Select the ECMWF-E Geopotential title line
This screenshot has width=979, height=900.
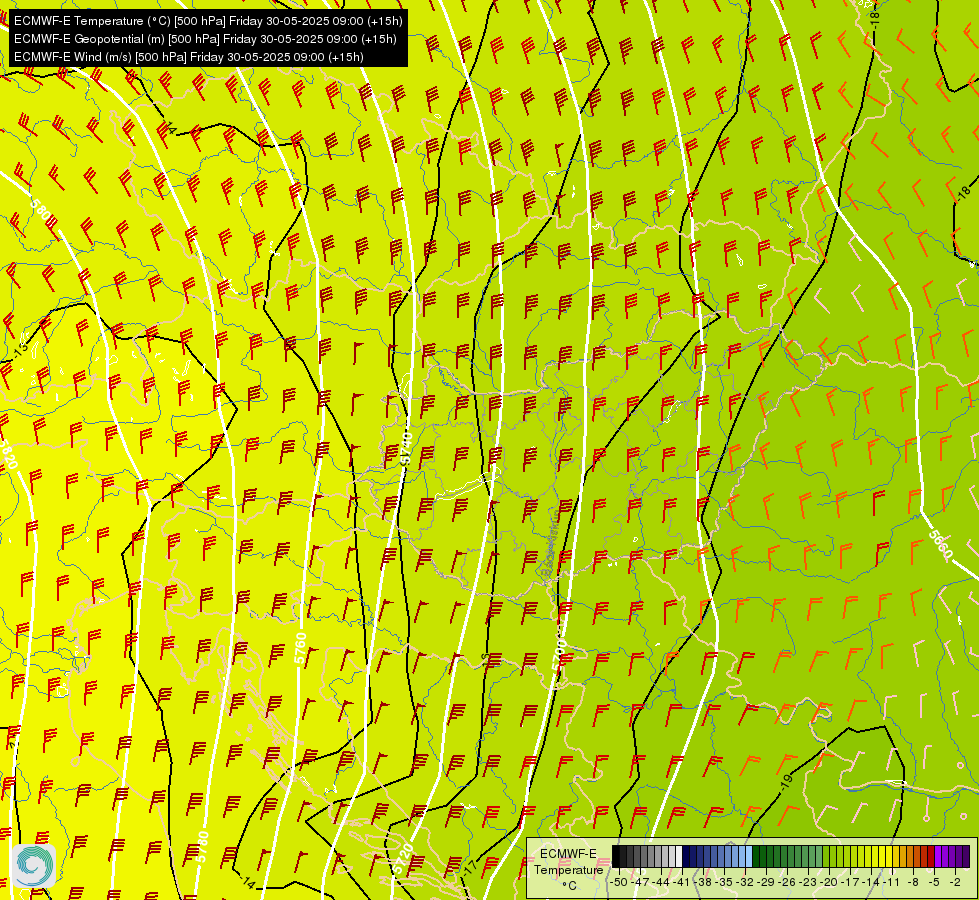pos(205,39)
